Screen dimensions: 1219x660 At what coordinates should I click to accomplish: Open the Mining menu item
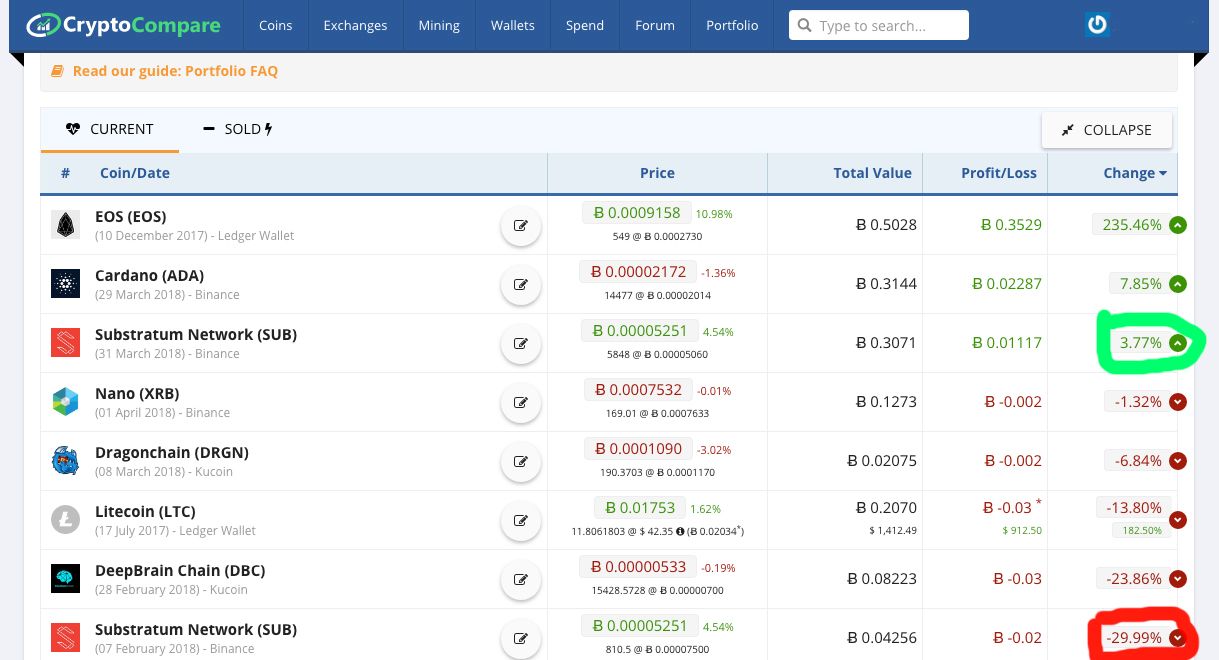pos(439,25)
